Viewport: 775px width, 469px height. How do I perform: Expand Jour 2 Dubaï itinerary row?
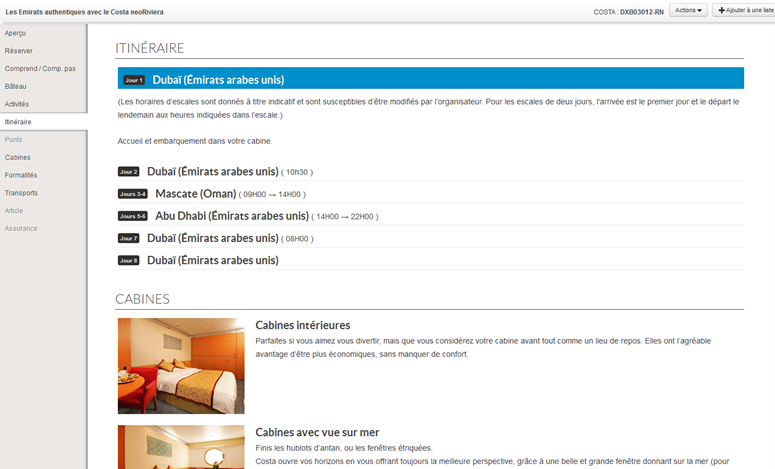212,171
